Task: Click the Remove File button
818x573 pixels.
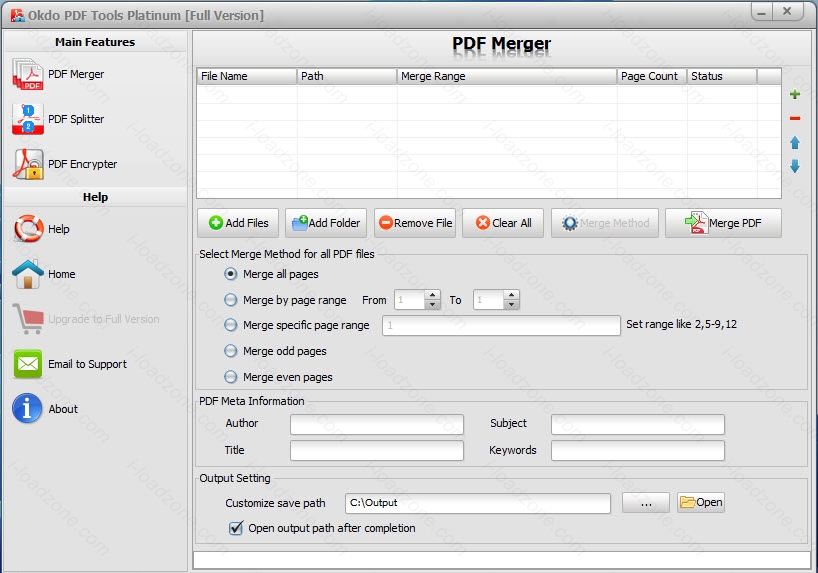Action: [x=415, y=223]
